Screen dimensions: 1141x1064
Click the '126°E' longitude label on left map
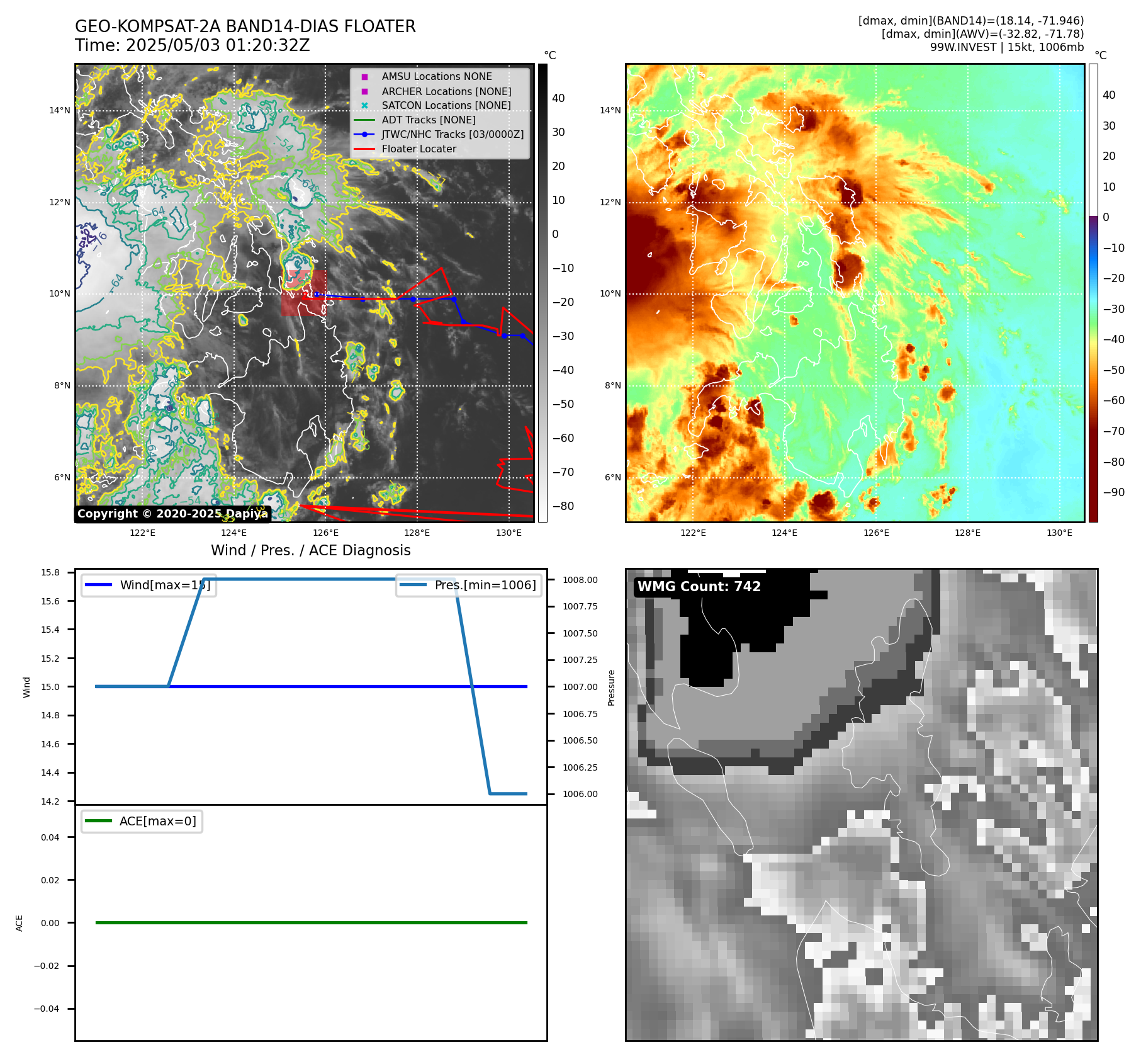click(325, 533)
